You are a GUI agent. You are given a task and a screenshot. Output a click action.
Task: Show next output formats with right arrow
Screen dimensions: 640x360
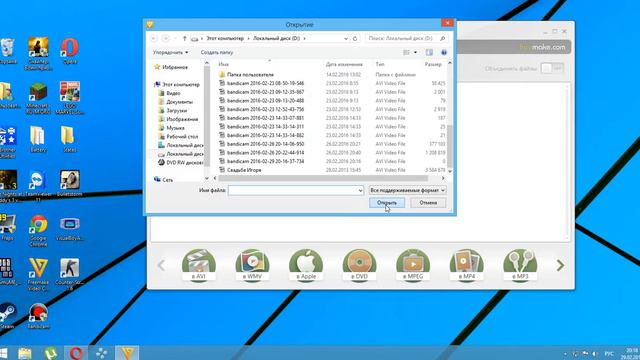click(x=560, y=265)
